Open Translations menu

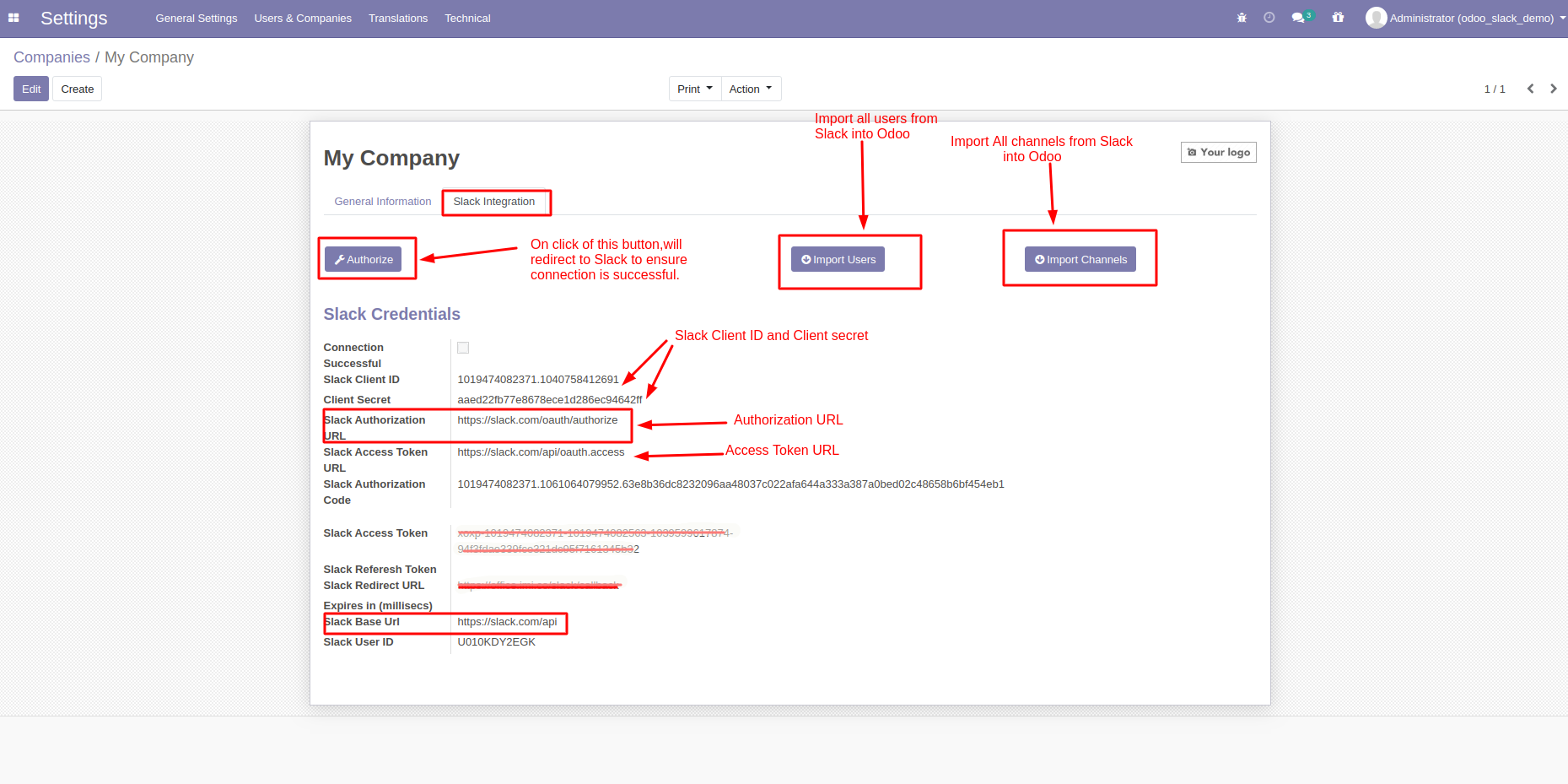398,18
